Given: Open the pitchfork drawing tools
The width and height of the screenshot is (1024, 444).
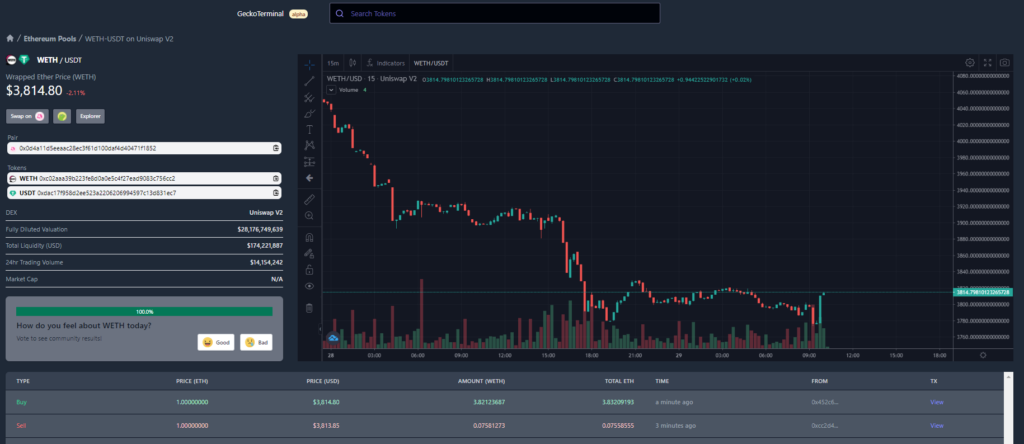Looking at the screenshot, I should click(x=310, y=97).
